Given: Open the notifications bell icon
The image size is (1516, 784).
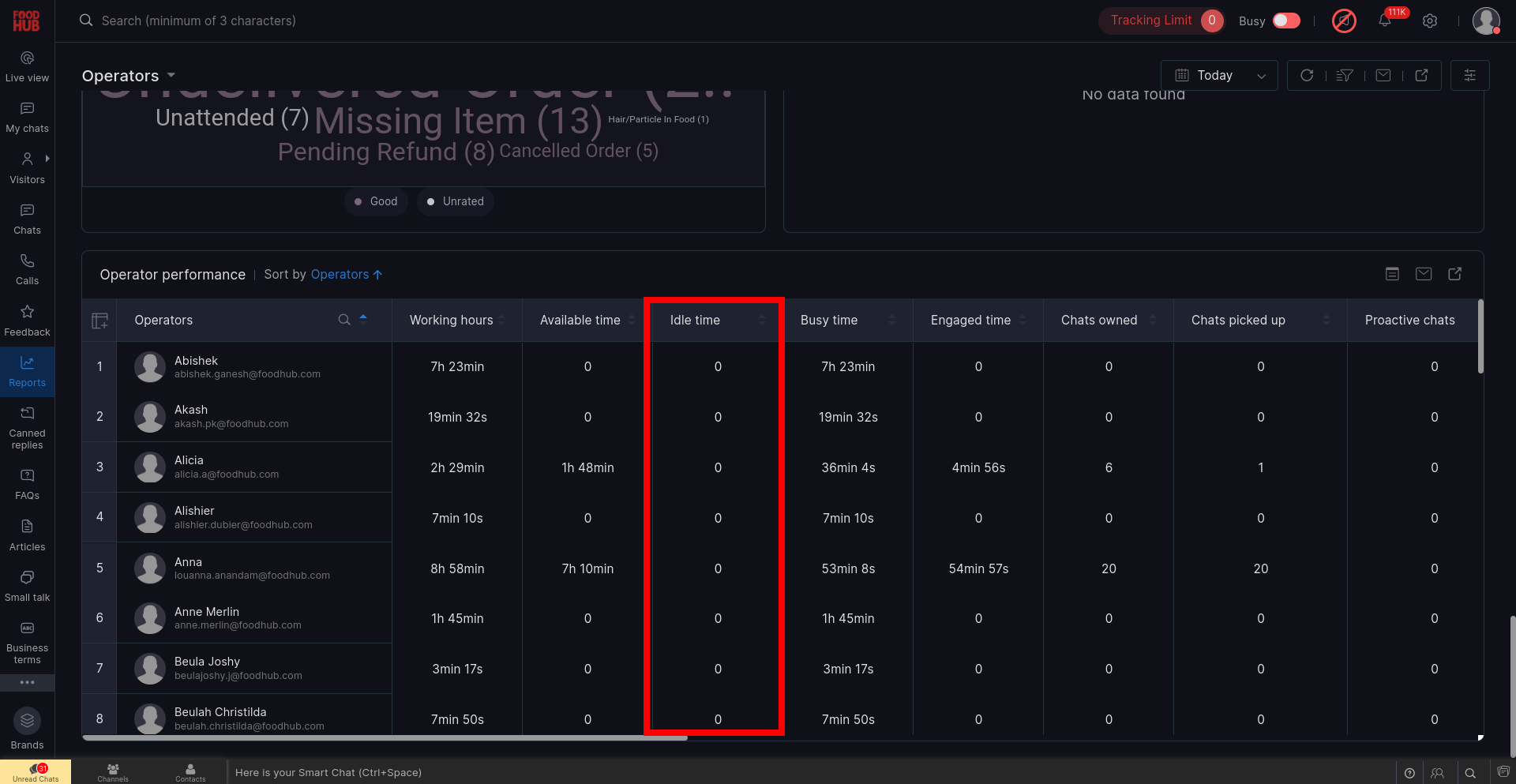Looking at the screenshot, I should pos(1385,21).
